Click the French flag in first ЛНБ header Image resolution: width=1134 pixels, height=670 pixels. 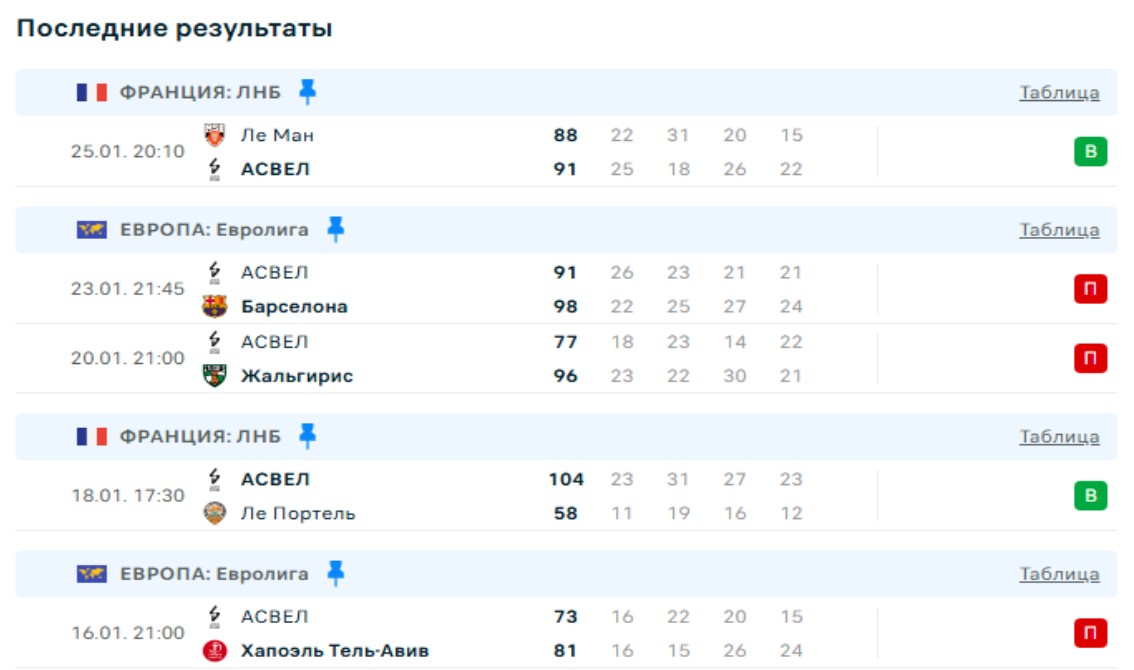click(x=92, y=93)
